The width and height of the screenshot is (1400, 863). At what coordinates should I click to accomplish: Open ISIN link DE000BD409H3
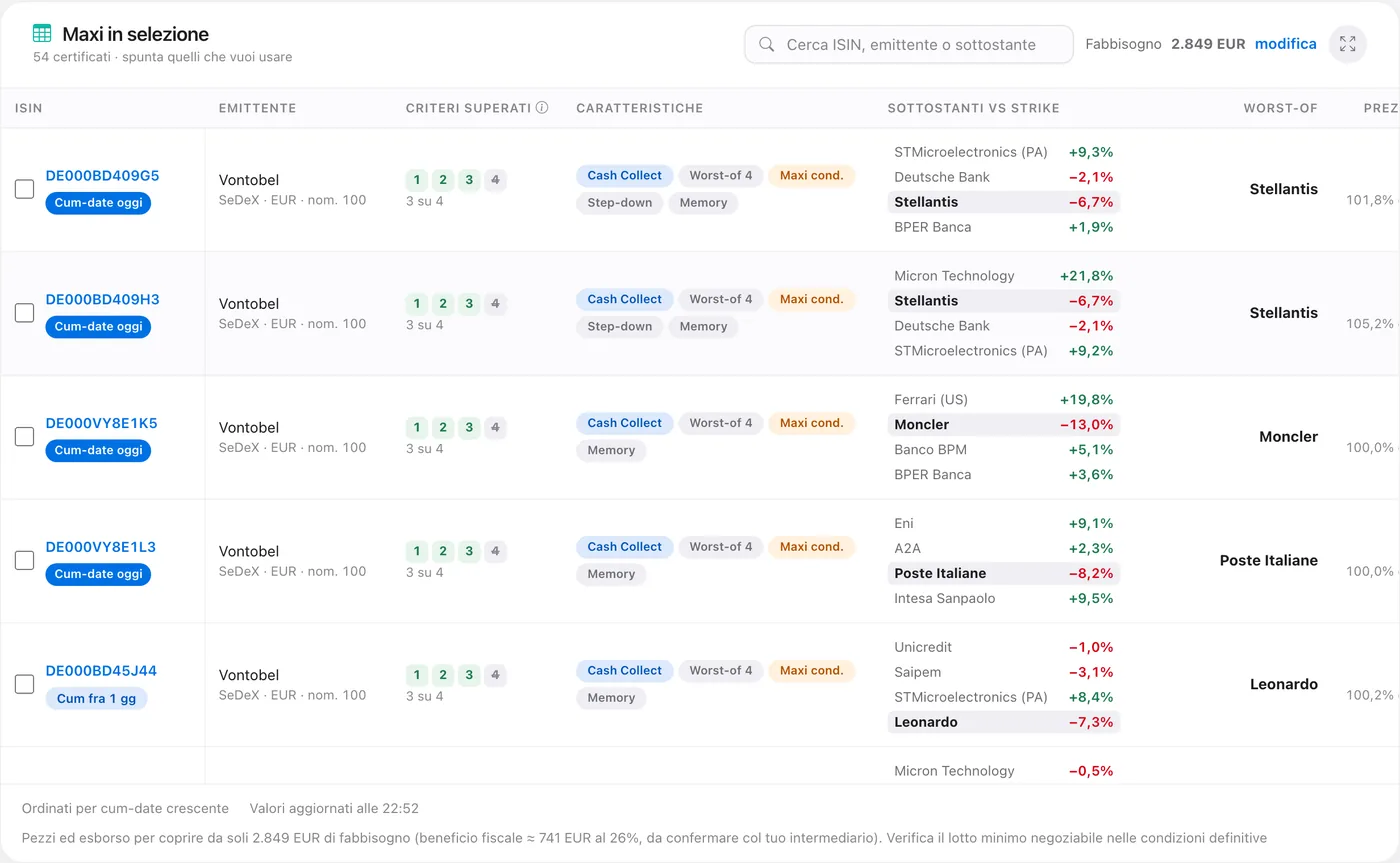(x=102, y=300)
